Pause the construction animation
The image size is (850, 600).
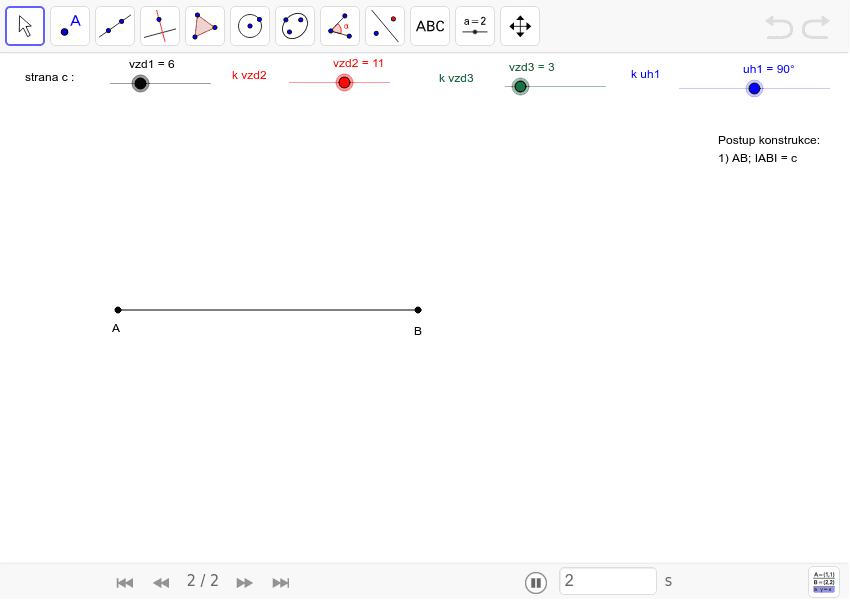pyautogui.click(x=536, y=583)
